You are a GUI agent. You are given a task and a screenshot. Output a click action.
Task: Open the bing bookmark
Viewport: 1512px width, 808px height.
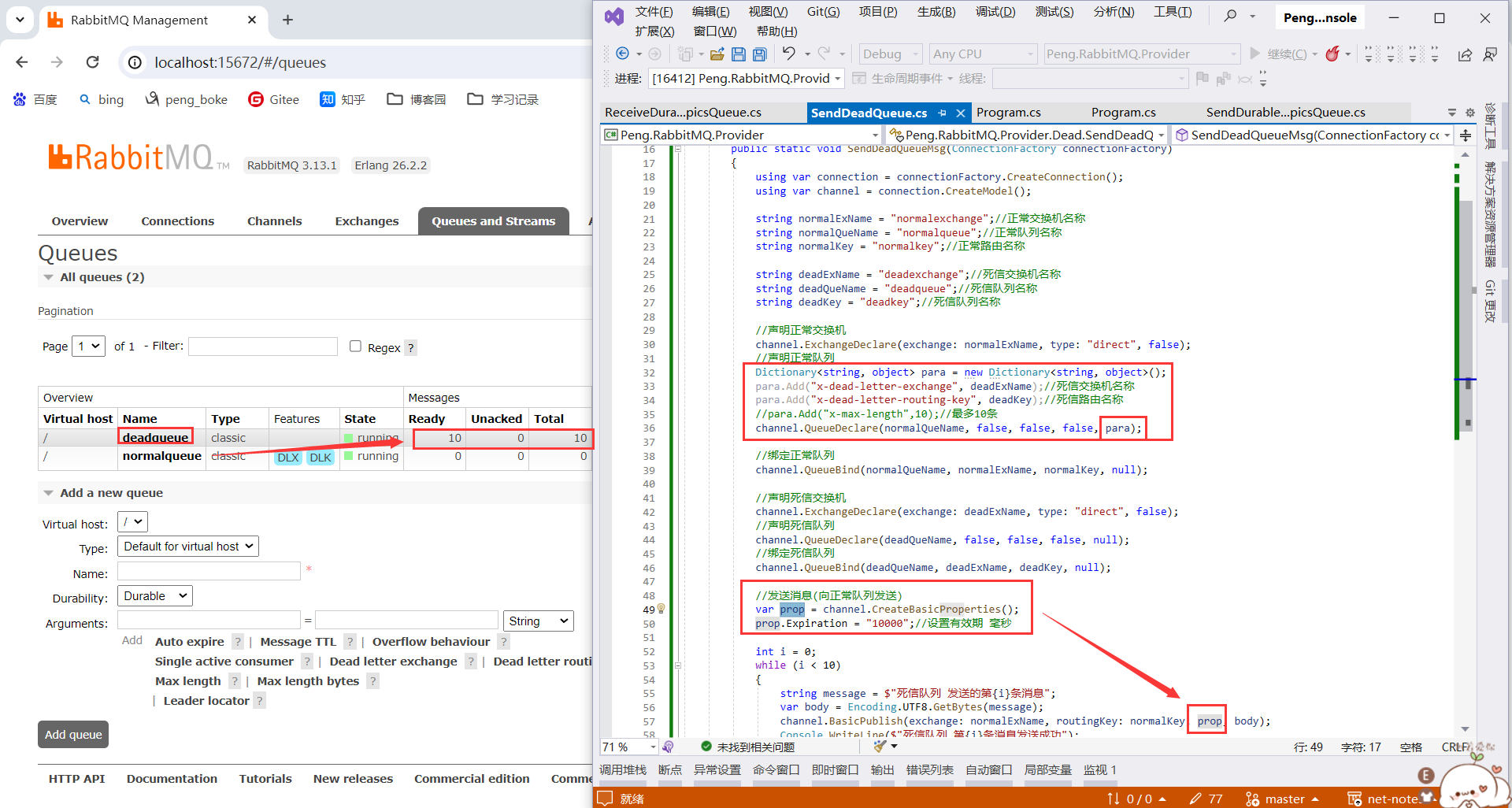[x=102, y=99]
